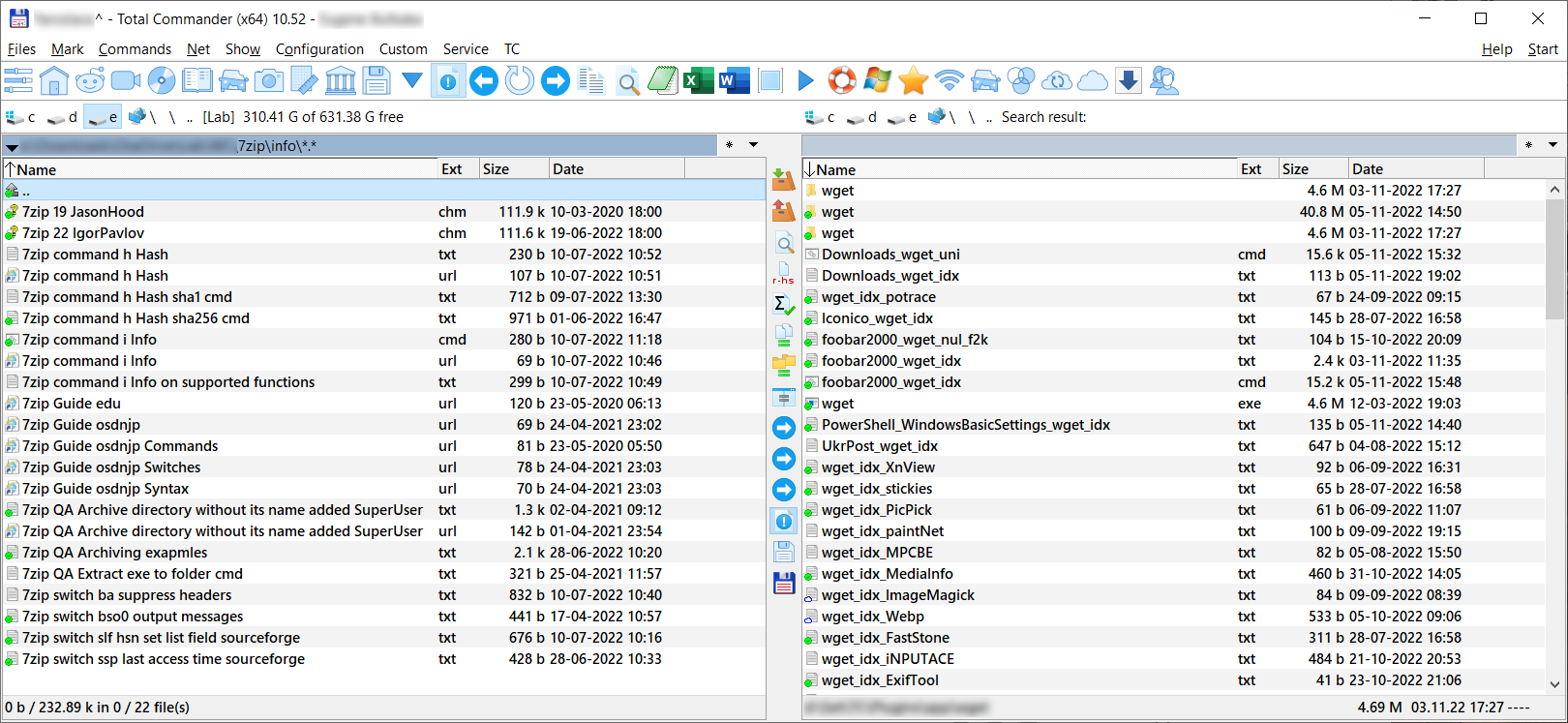Click the right panel vertical scrollbar down arrow
Screen dimensions: 1568x723
(x=1554, y=683)
